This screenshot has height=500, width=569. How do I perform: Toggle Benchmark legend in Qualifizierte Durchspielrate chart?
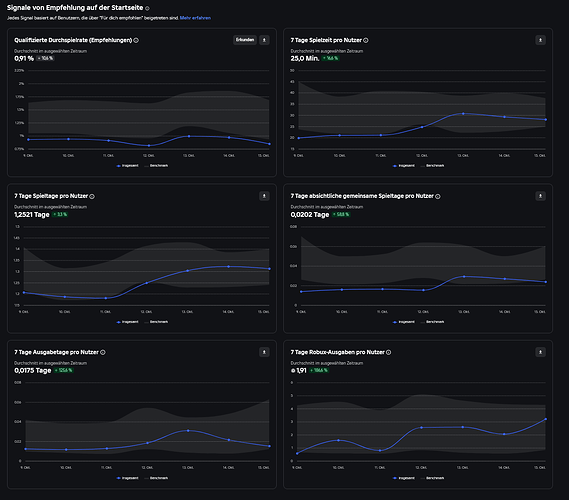point(156,166)
